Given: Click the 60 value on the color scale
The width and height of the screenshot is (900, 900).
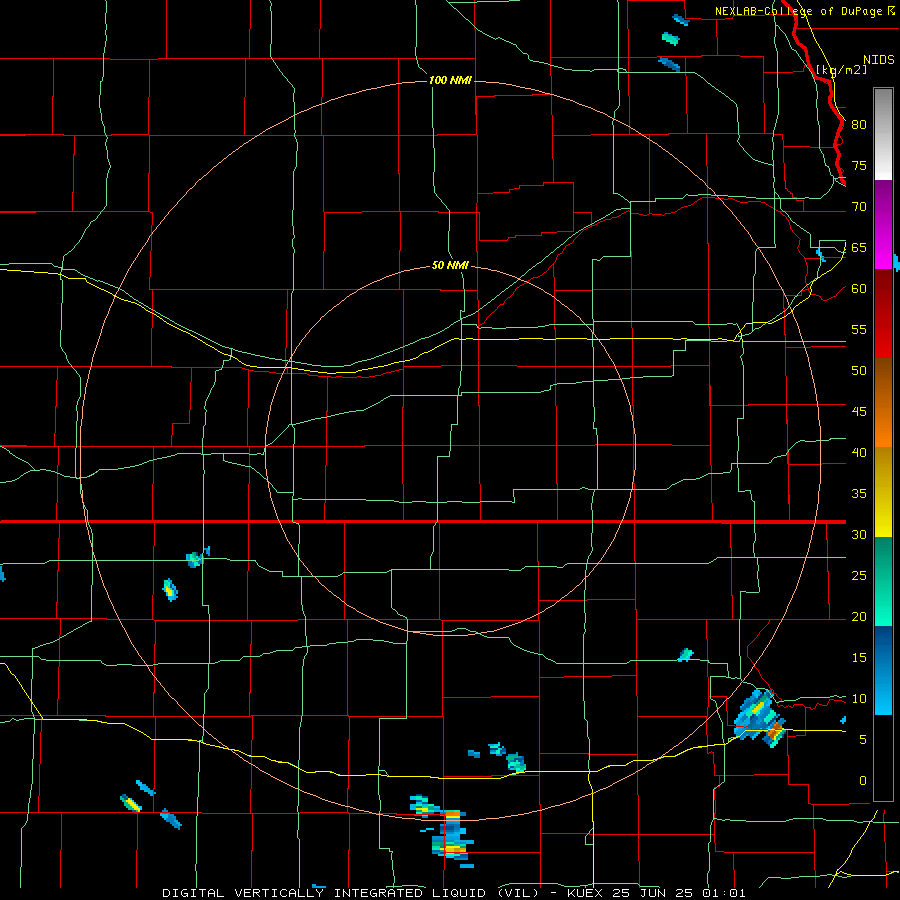Looking at the screenshot, I should pyautogui.click(x=859, y=289).
